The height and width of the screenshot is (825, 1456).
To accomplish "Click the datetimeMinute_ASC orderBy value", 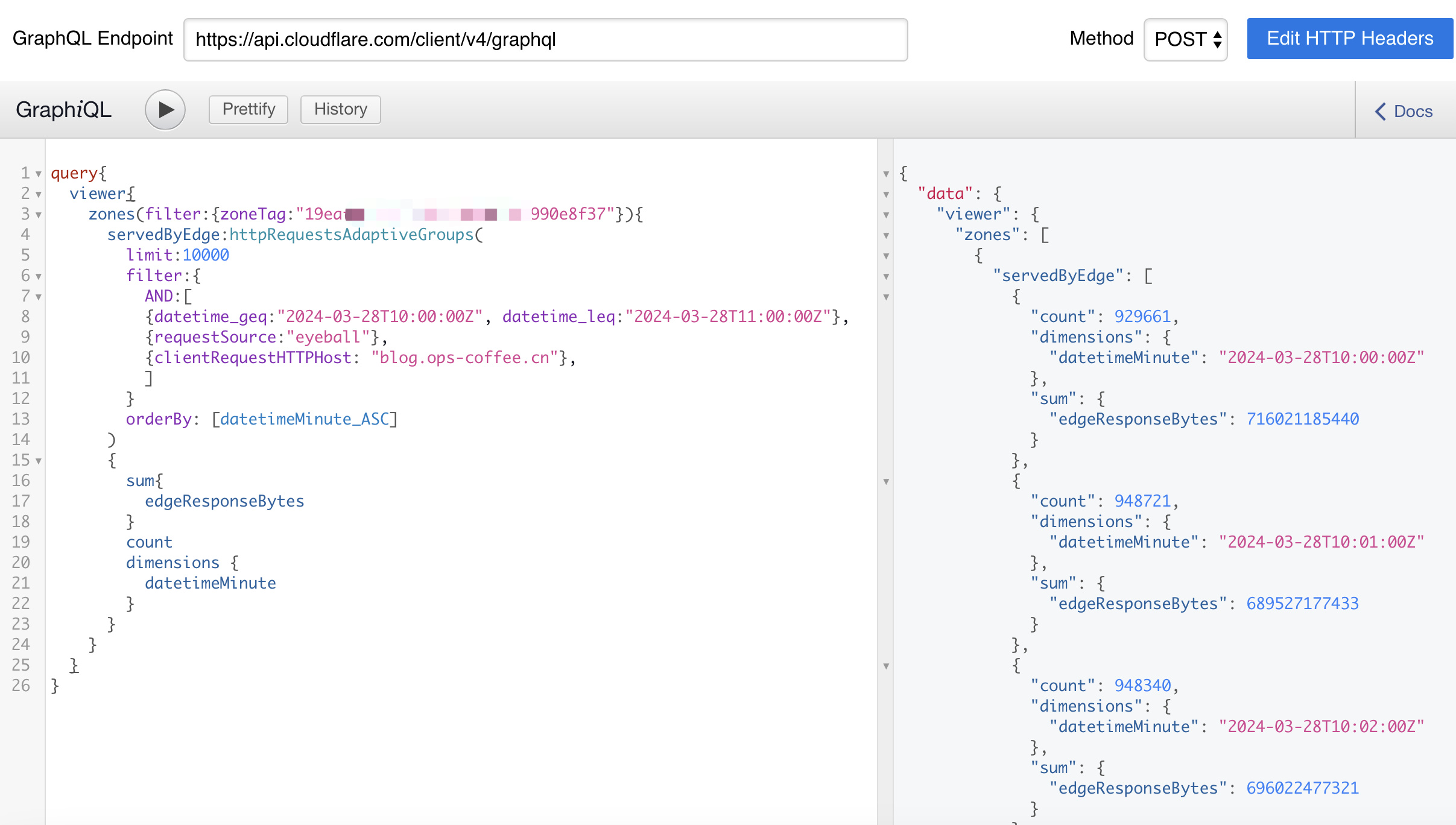I will [305, 419].
